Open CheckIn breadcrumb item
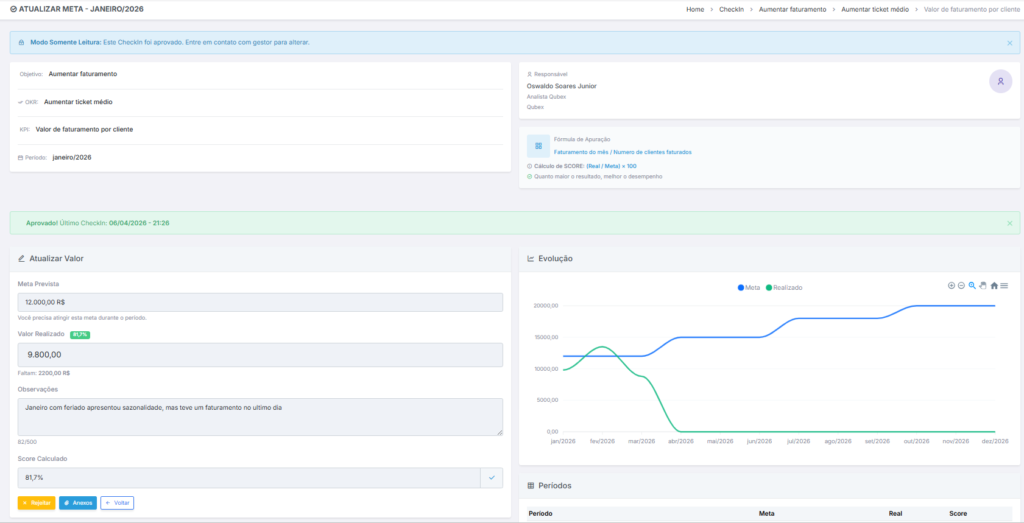This screenshot has width=1024, height=523. [x=733, y=9]
